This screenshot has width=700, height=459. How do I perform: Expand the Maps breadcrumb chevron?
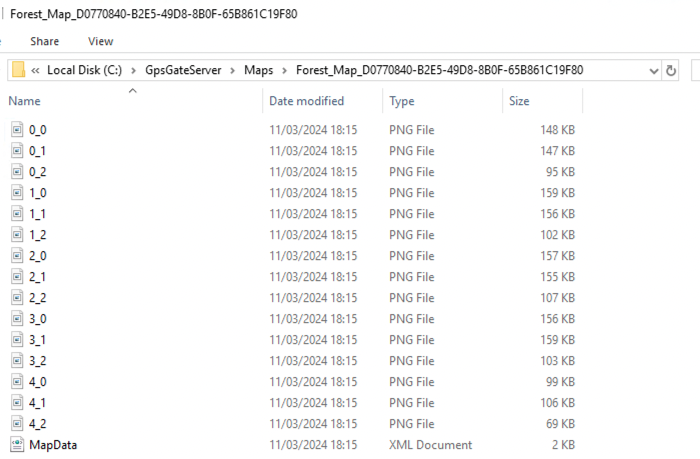point(284,71)
